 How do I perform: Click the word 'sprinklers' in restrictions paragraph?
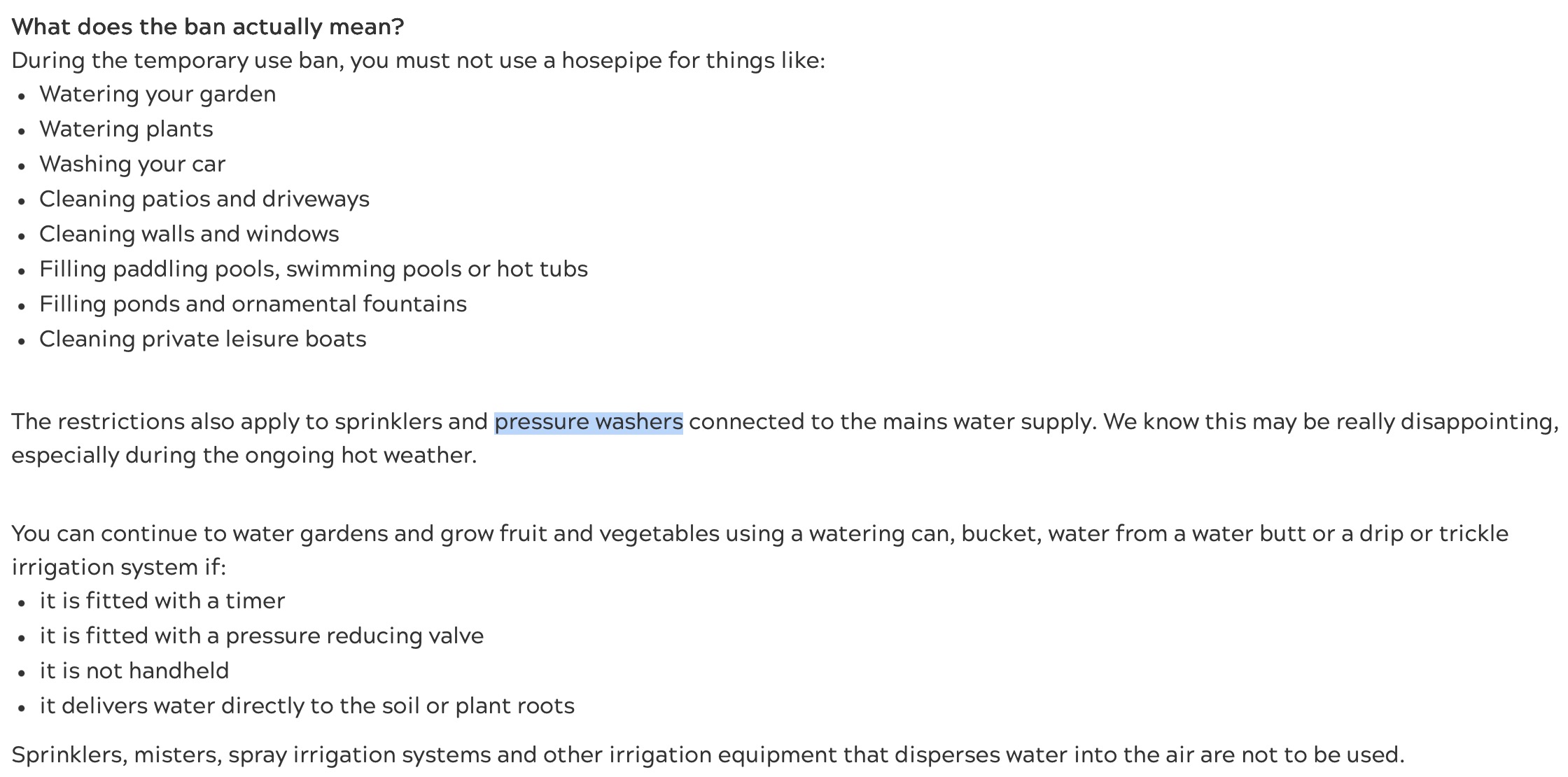388,421
